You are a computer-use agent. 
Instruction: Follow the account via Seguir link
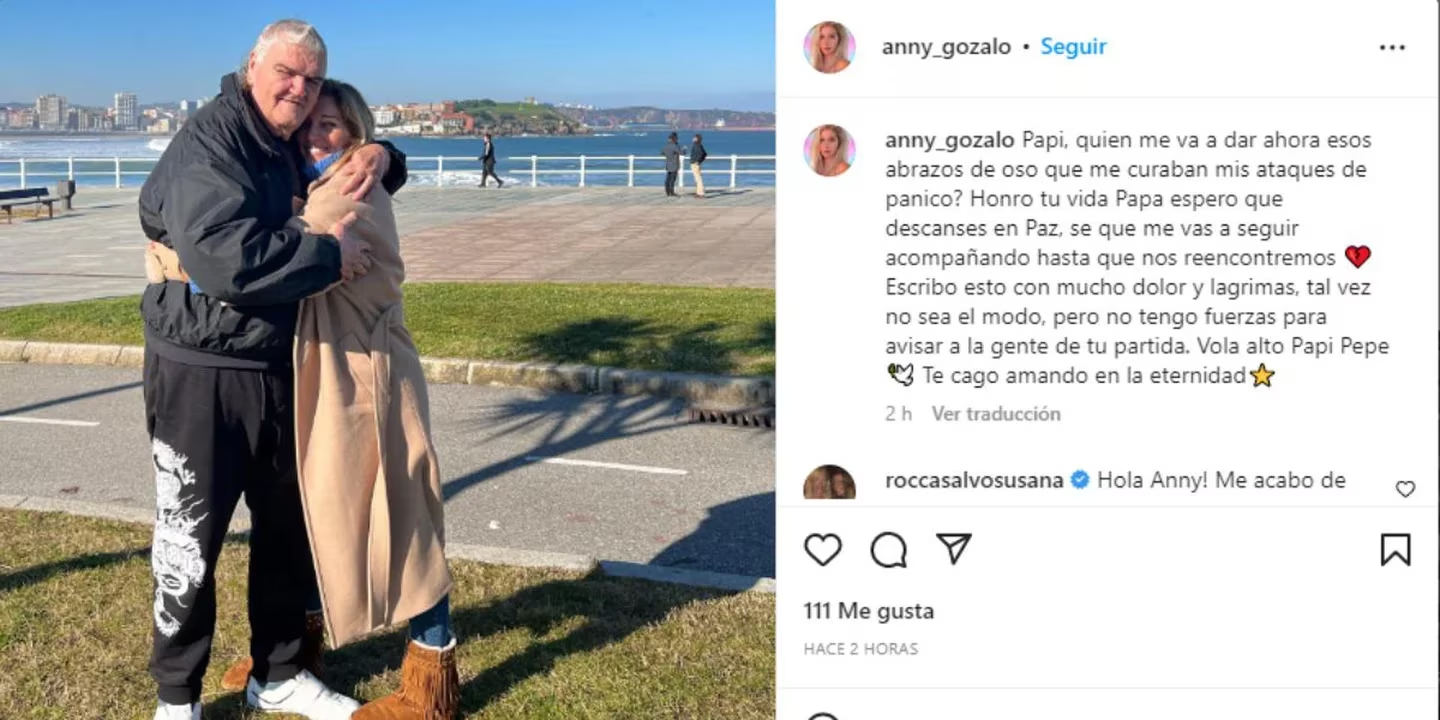pyautogui.click(x=1073, y=47)
